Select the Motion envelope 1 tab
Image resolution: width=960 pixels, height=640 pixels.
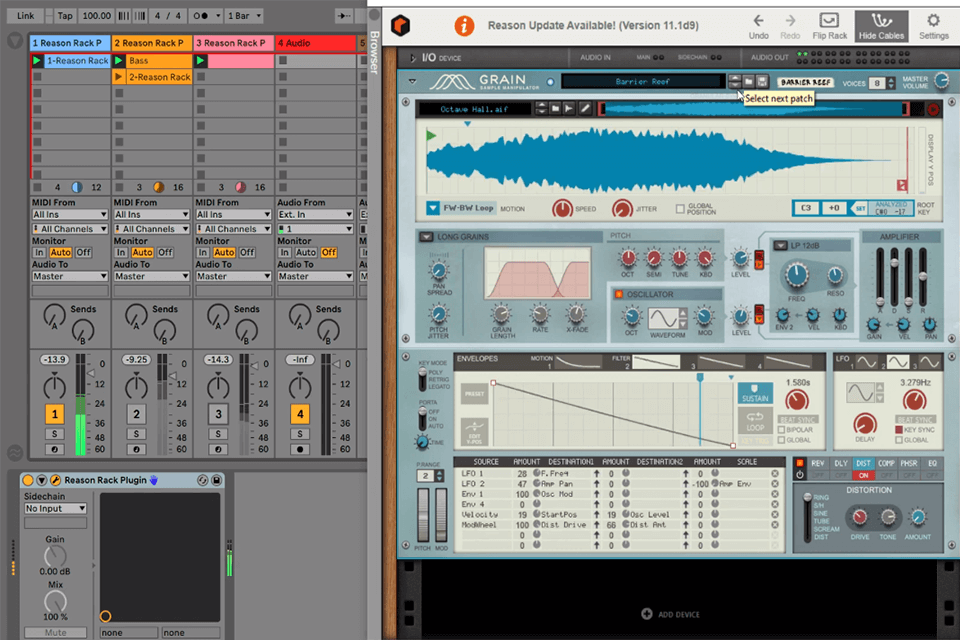579,362
